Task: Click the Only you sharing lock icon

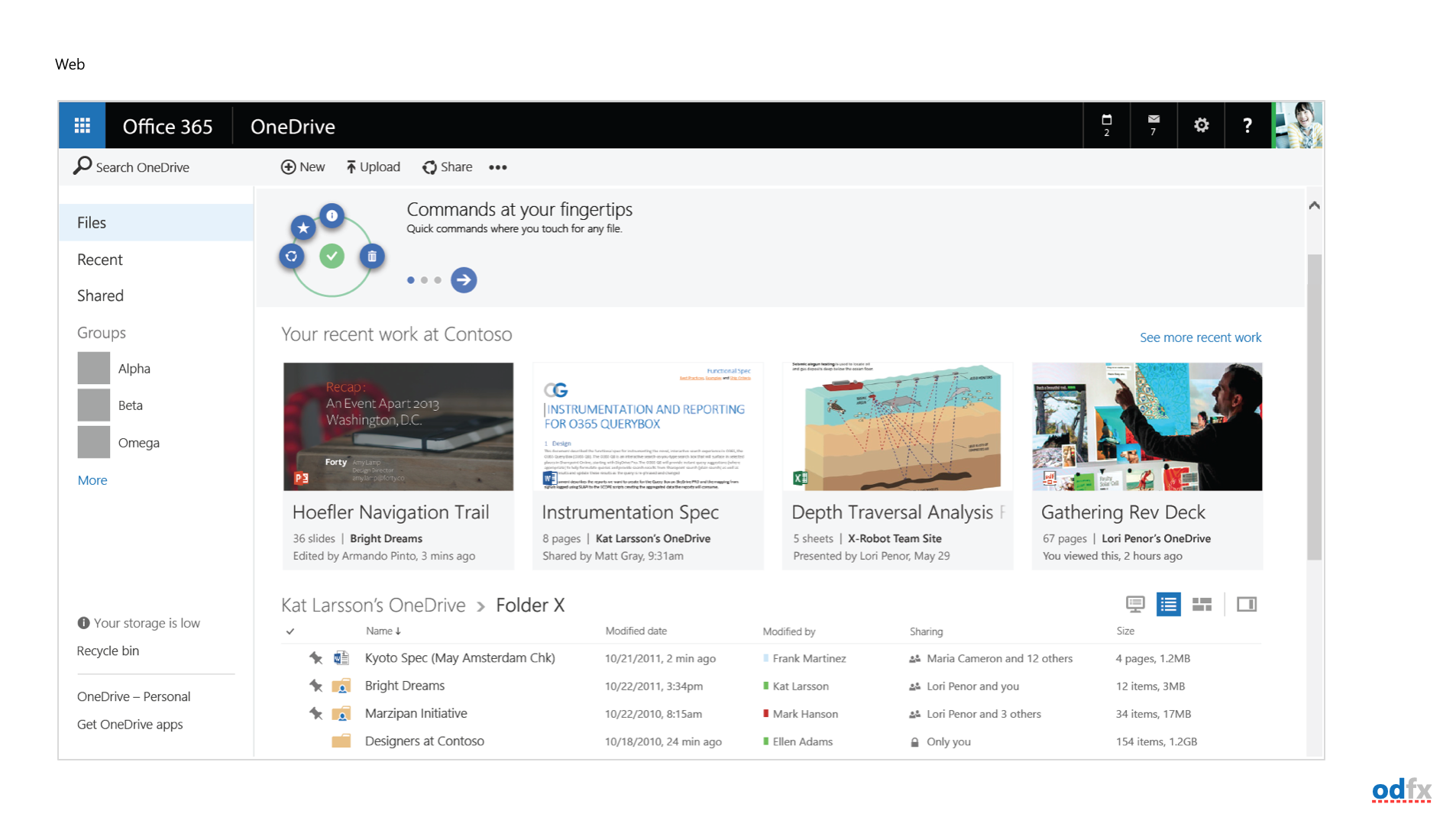Action: click(x=914, y=742)
